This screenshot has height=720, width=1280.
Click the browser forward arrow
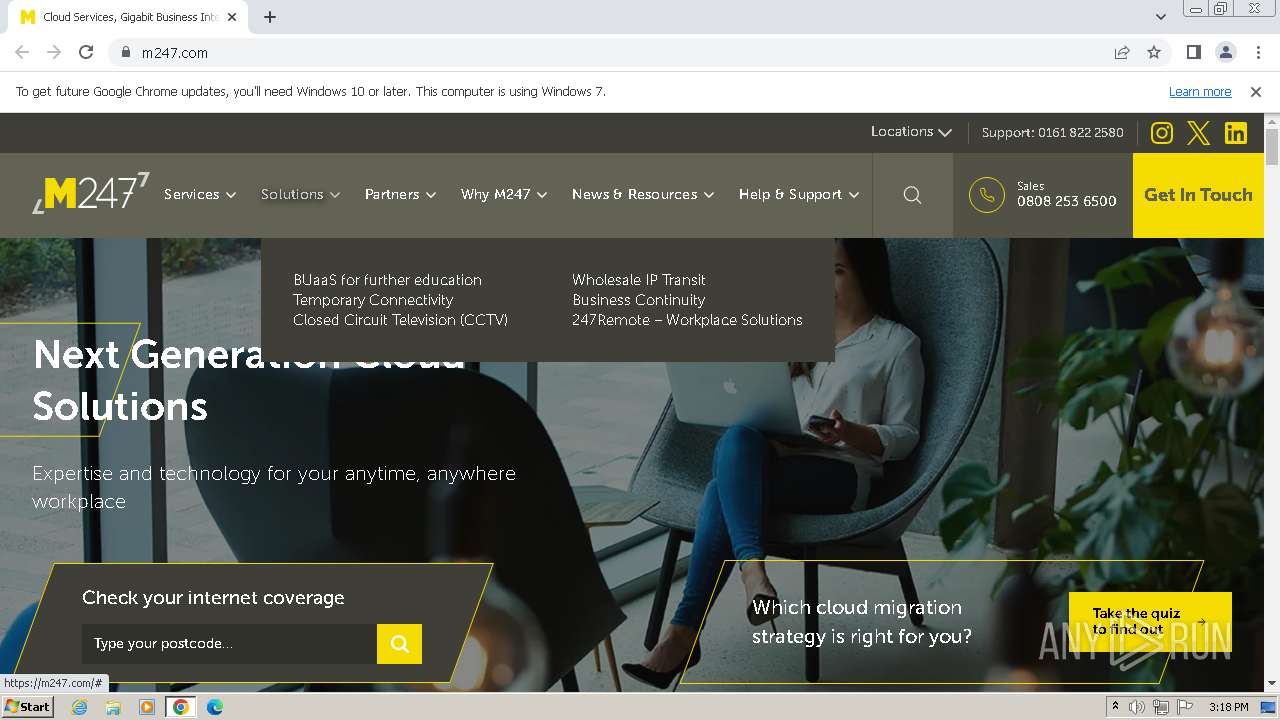point(54,52)
